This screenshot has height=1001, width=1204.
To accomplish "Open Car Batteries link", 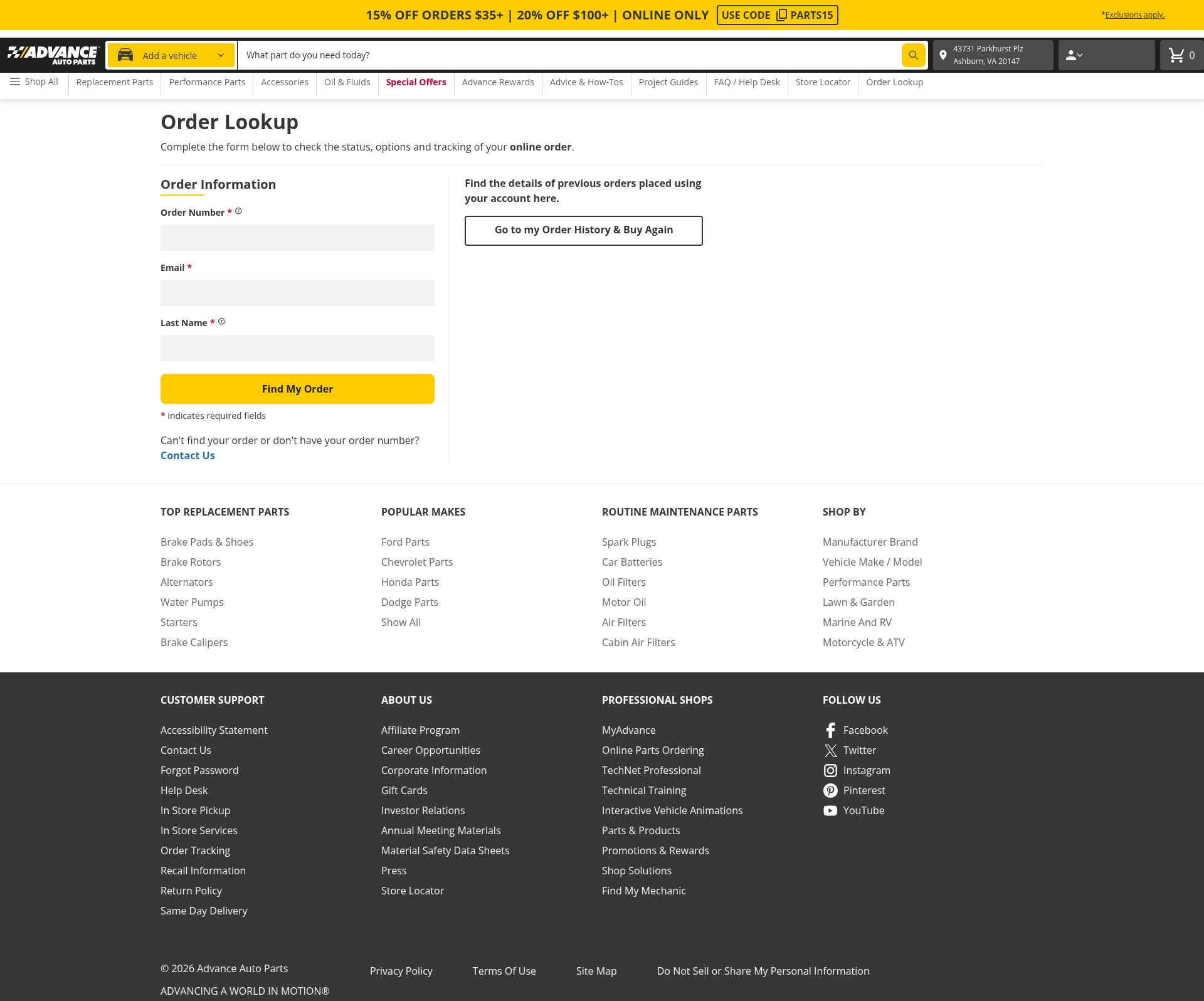I will coord(632,562).
